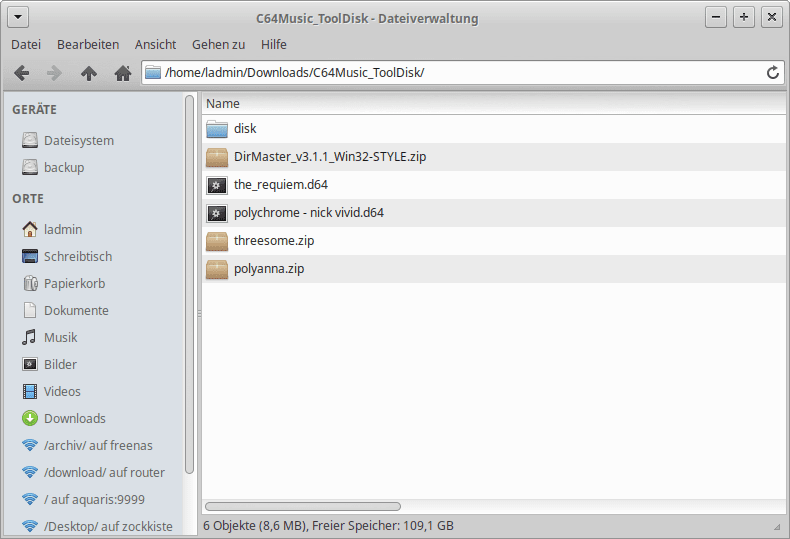Go forward with the right arrow

point(54,74)
